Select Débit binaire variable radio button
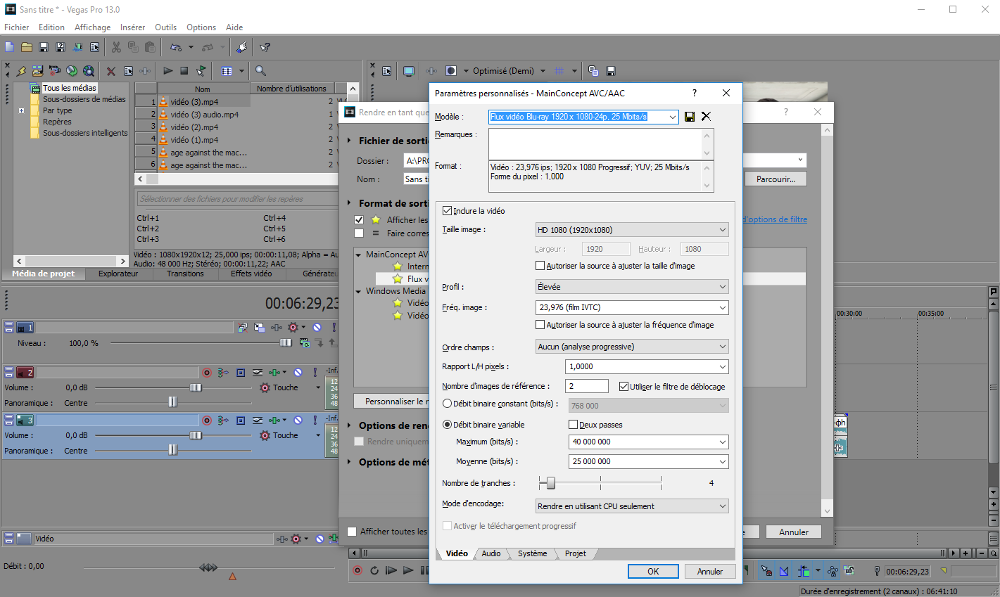 click(447, 425)
